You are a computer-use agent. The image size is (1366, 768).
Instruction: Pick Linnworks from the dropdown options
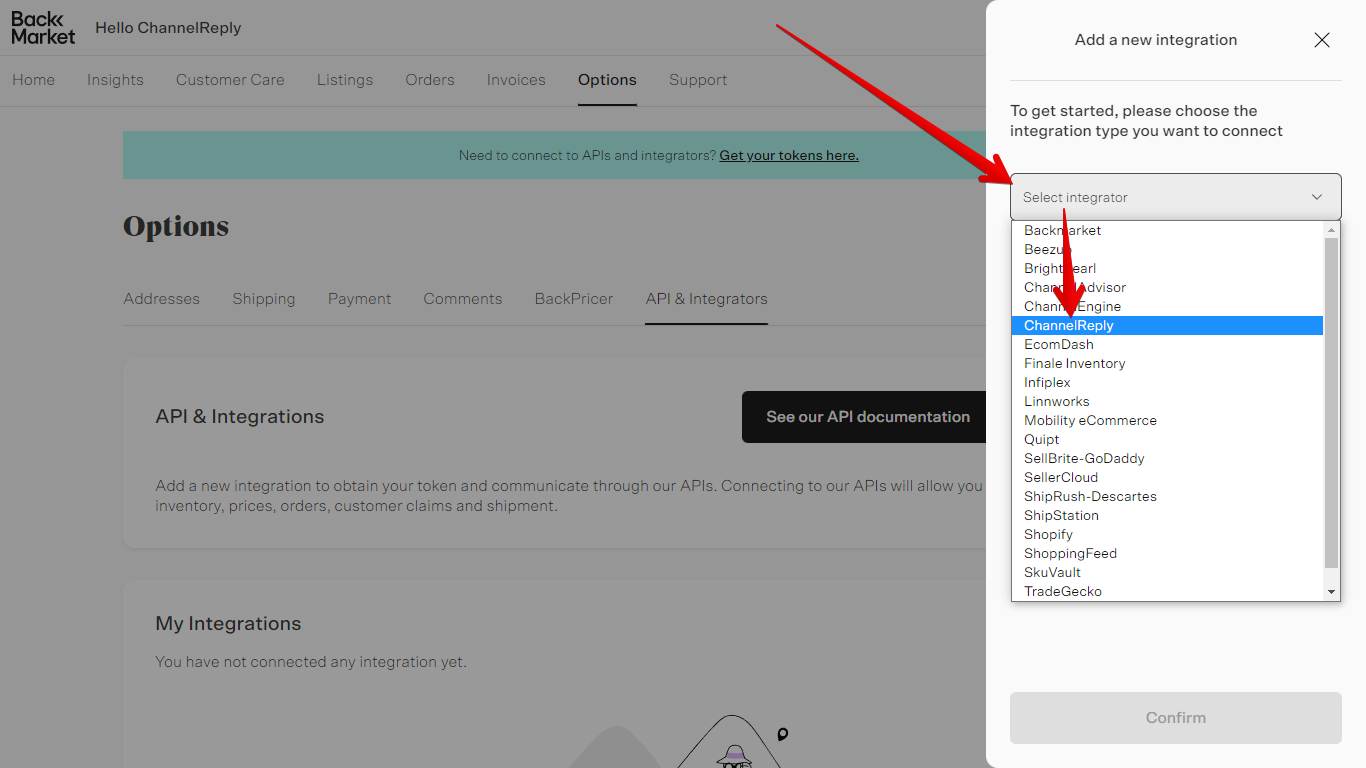[x=1167, y=401]
